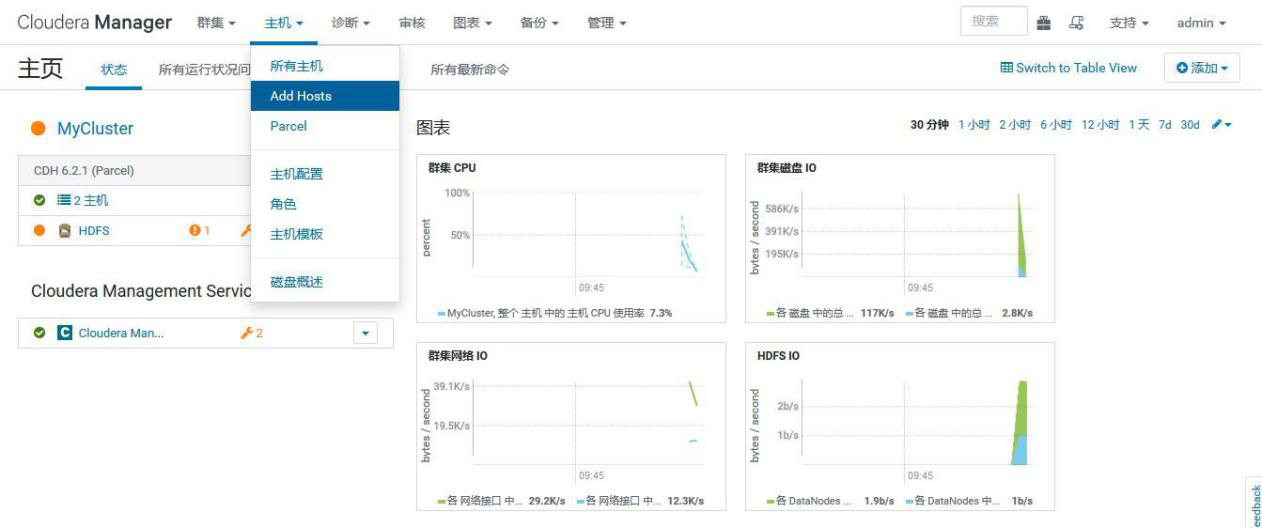Set chart time range to 2 小时

[x=1015, y=125]
